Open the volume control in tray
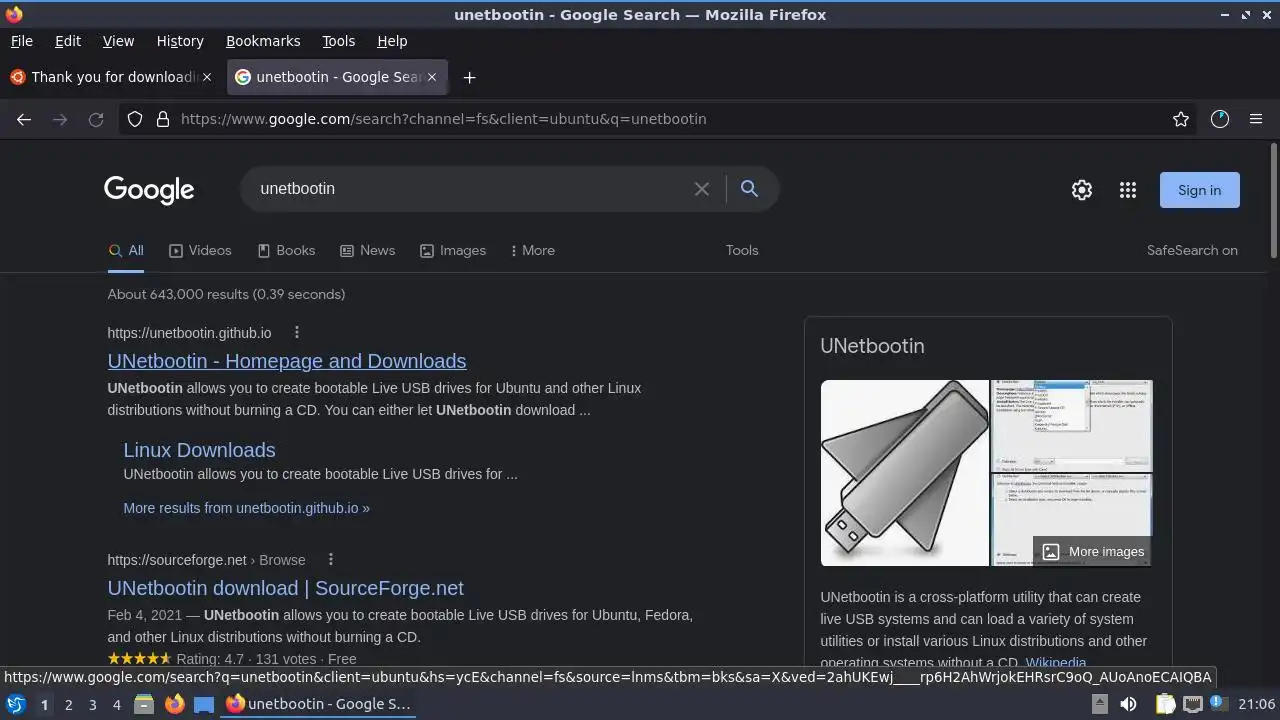This screenshot has width=1280, height=720. point(1128,704)
